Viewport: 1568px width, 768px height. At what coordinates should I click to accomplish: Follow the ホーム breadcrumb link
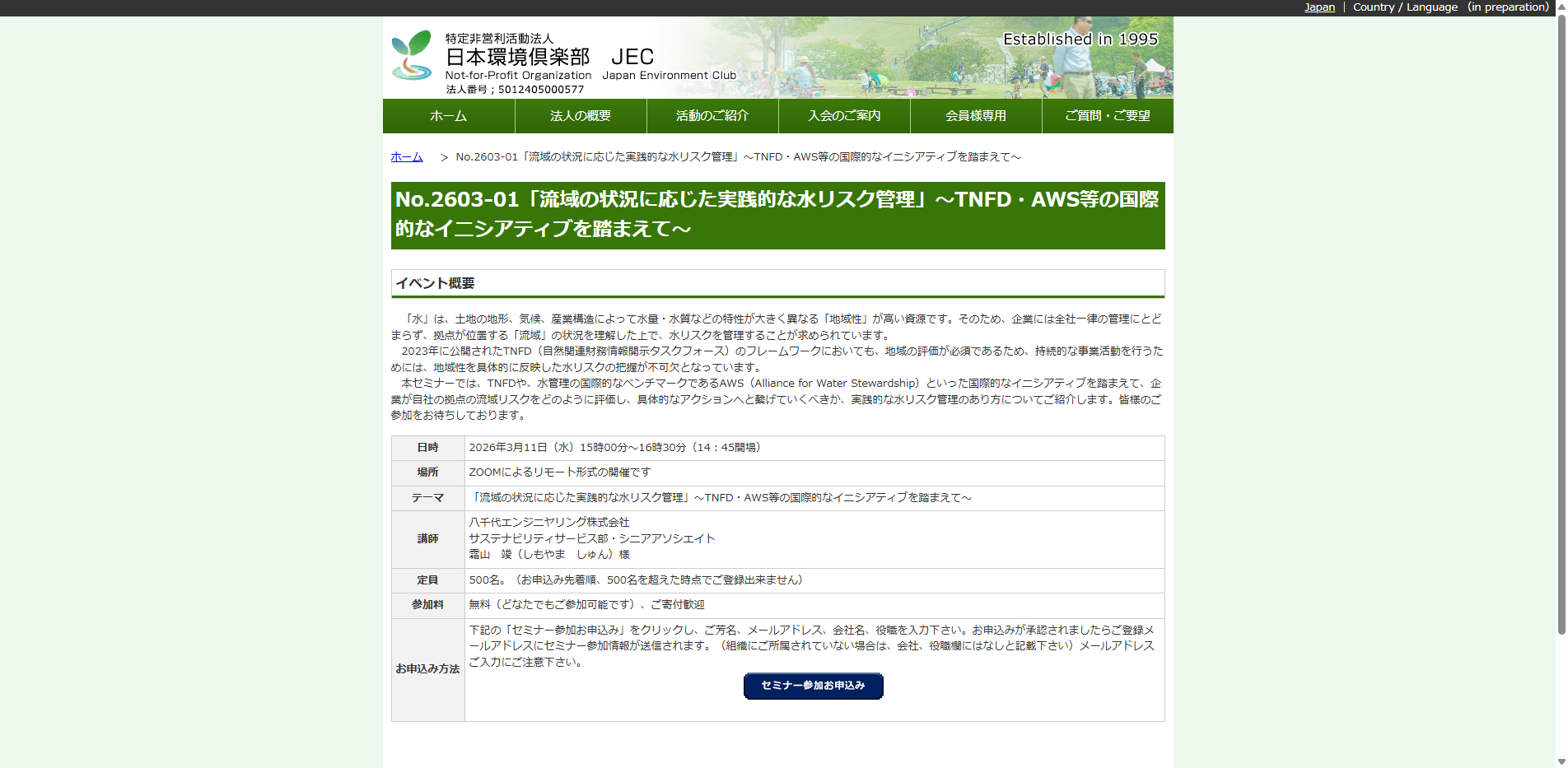(405, 156)
